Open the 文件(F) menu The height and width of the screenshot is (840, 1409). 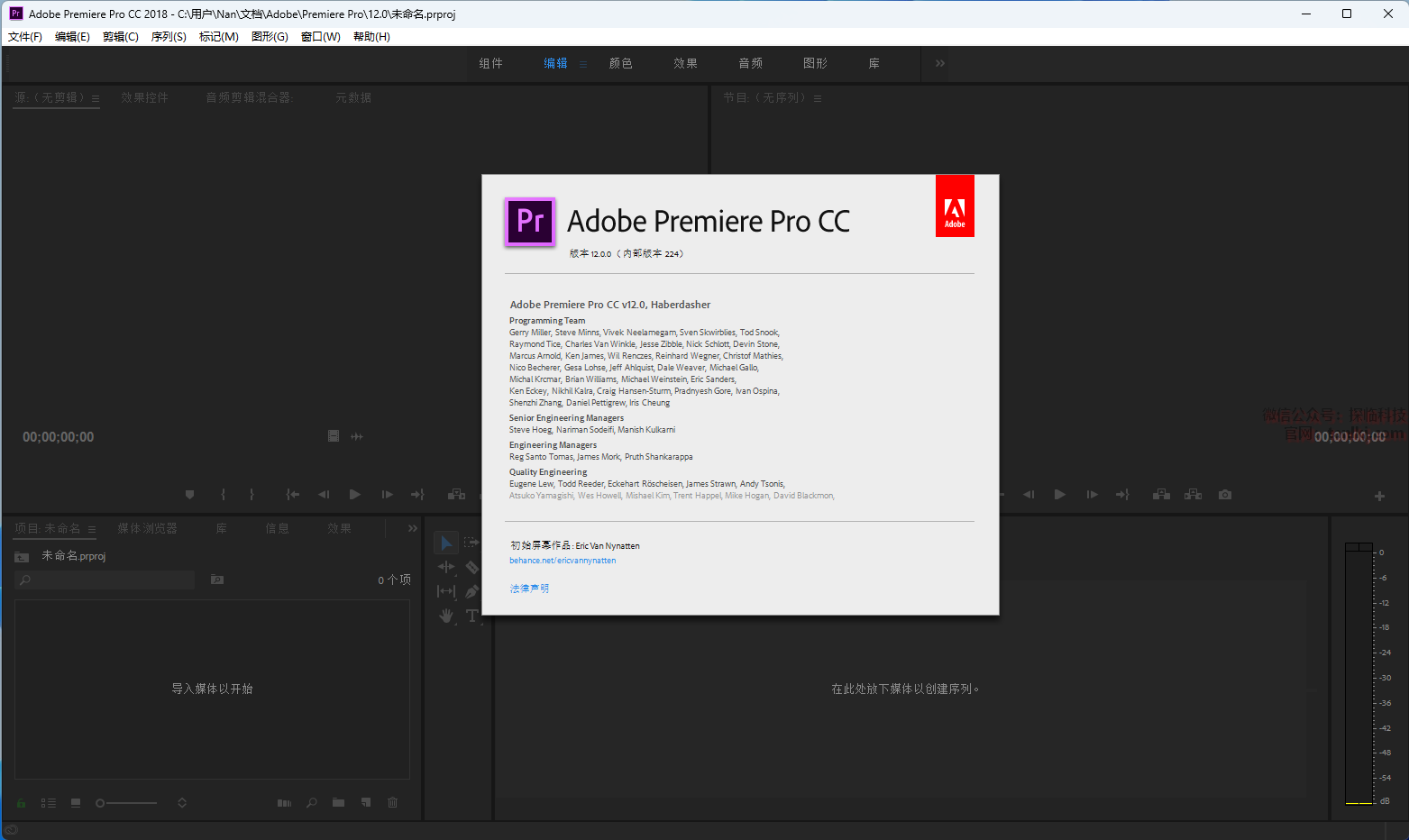point(25,37)
